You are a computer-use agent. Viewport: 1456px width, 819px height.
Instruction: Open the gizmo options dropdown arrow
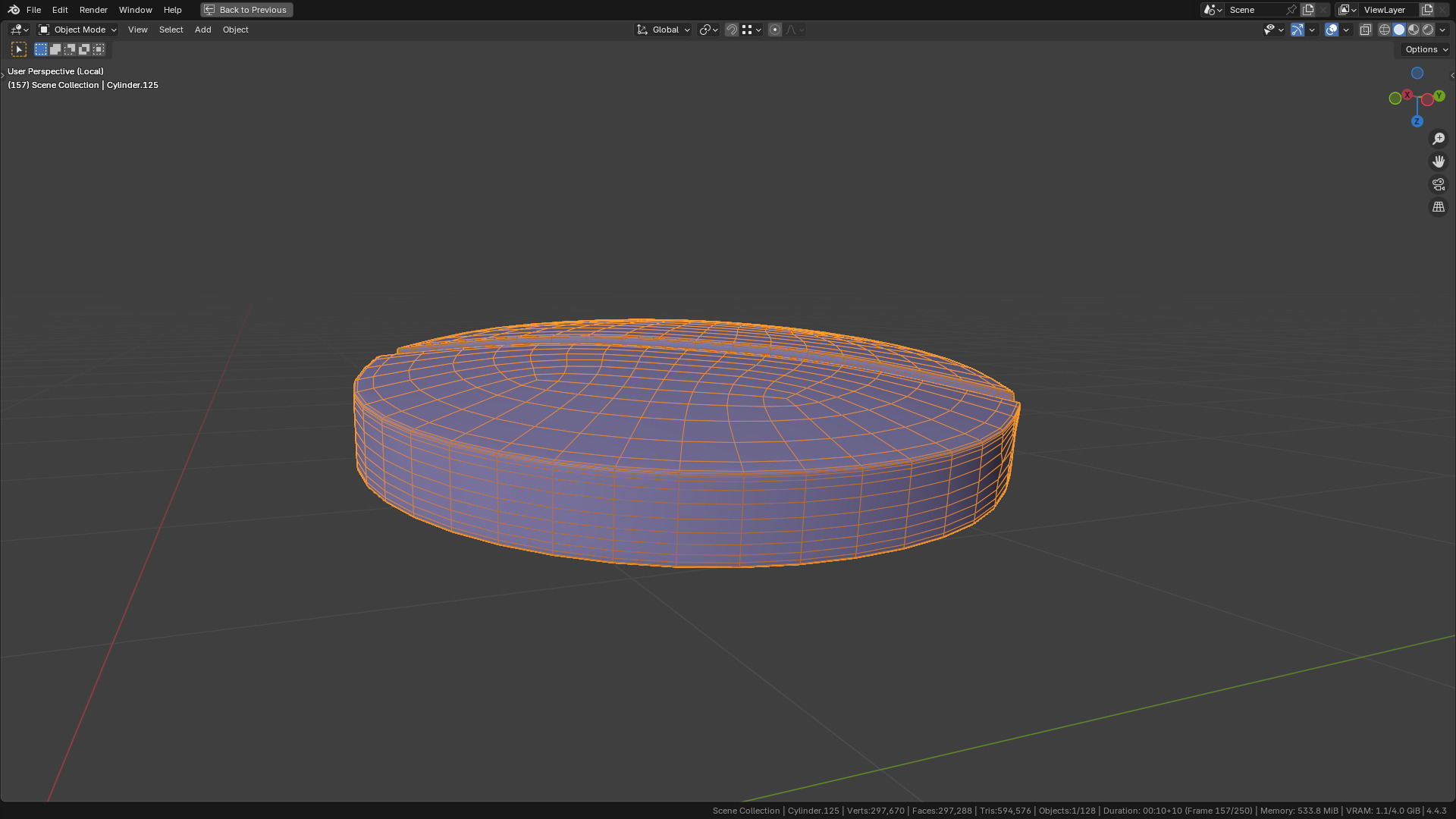pyautogui.click(x=1312, y=30)
